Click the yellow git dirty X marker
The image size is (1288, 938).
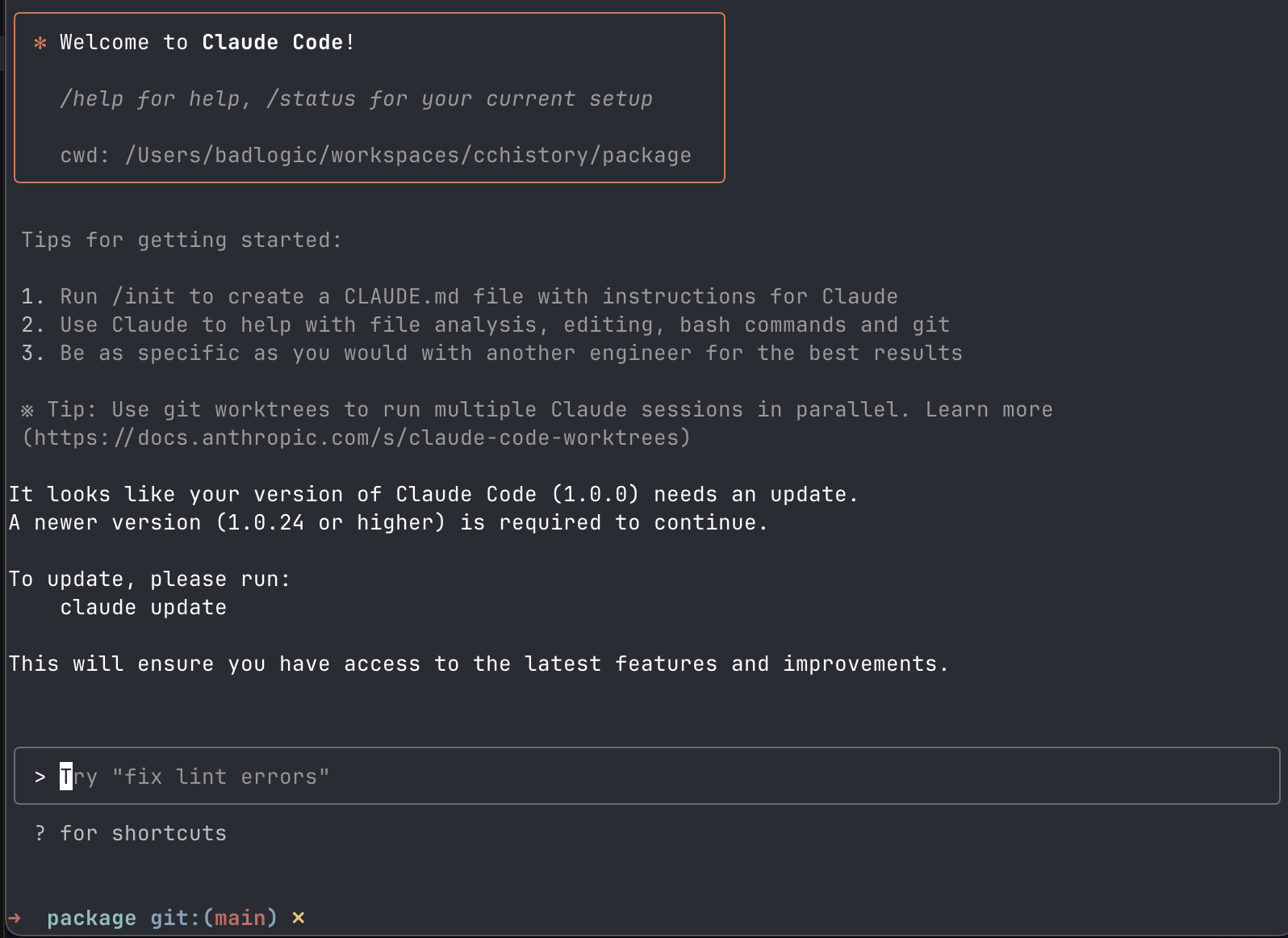pyautogui.click(x=299, y=918)
